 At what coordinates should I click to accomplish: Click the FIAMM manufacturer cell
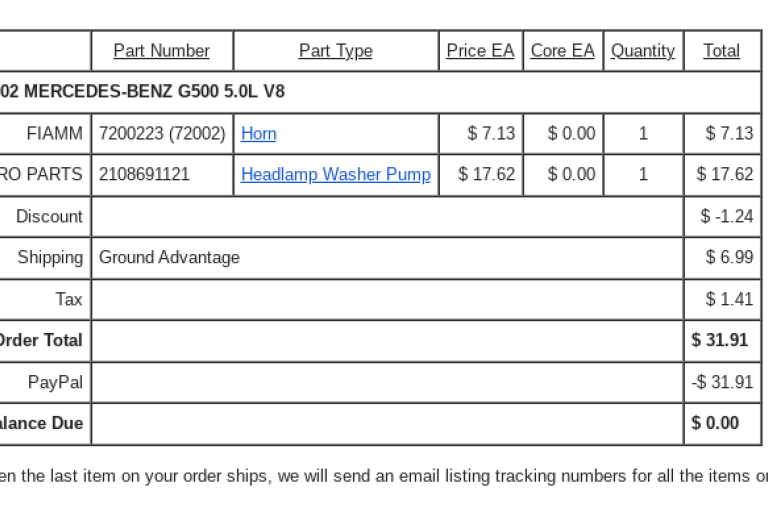[x=55, y=134]
